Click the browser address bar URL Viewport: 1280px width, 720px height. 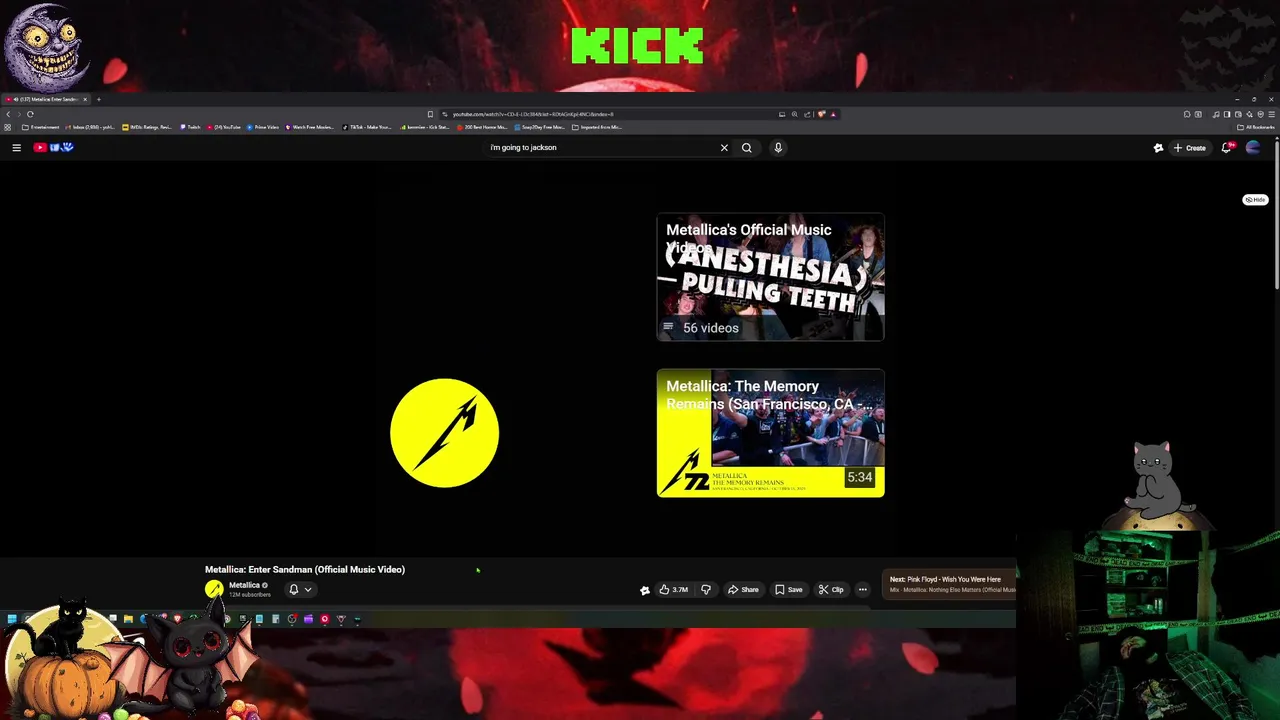(x=532, y=114)
